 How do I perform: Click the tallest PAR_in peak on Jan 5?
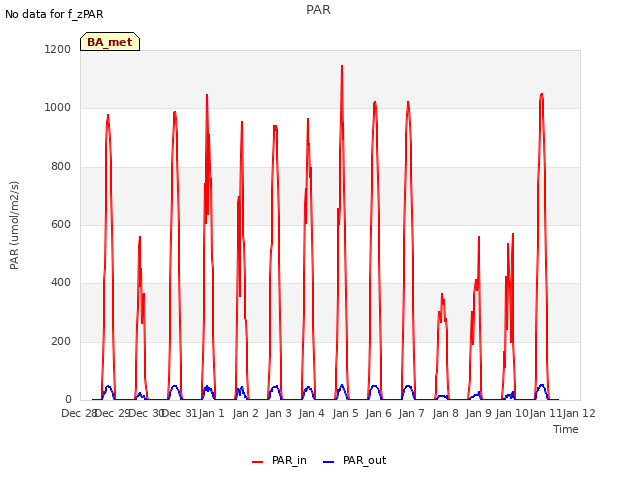[x=342, y=66]
